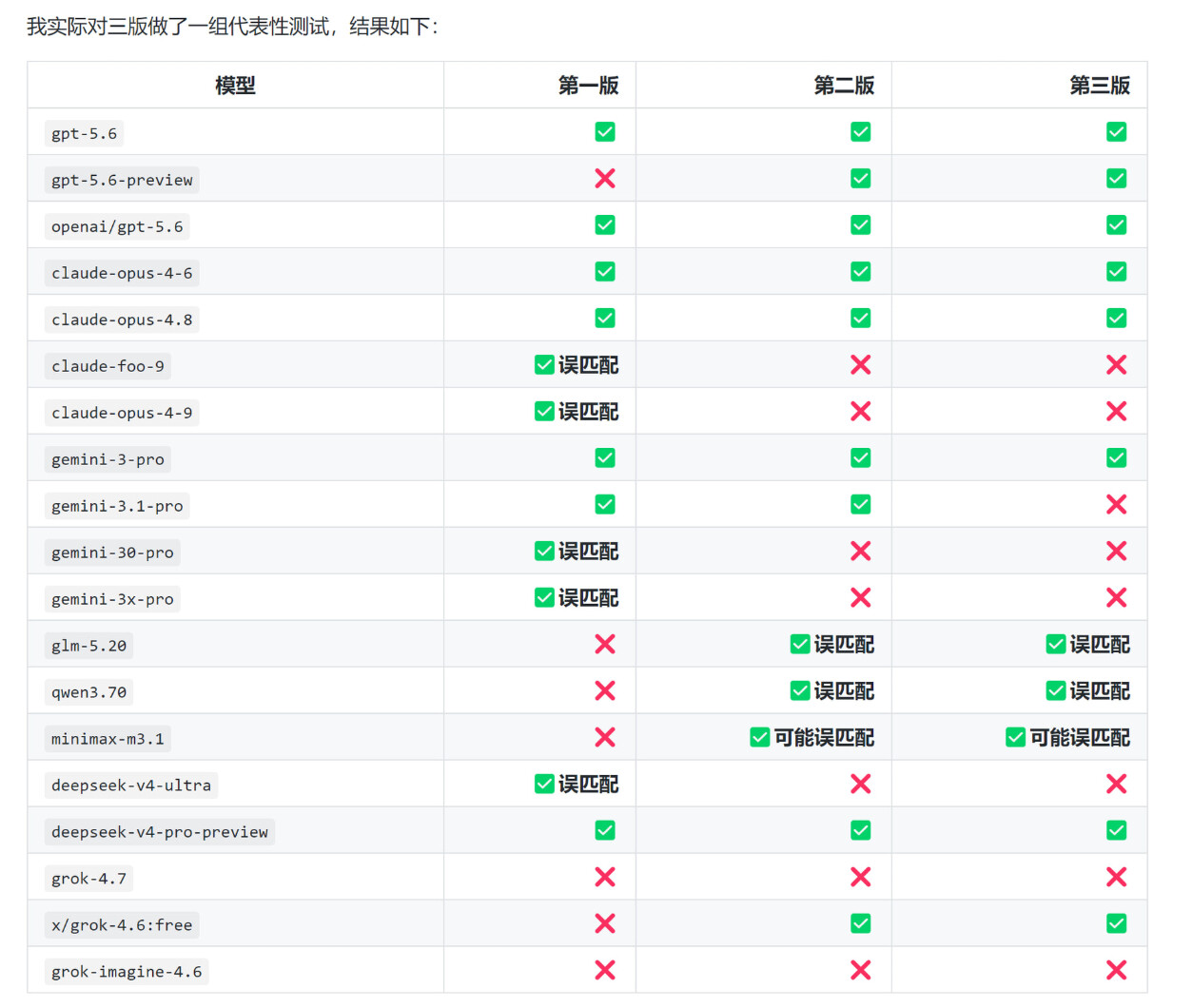Select the gemini-30-pro model name
This screenshot has height=1008, width=1193.
pyautogui.click(x=112, y=553)
